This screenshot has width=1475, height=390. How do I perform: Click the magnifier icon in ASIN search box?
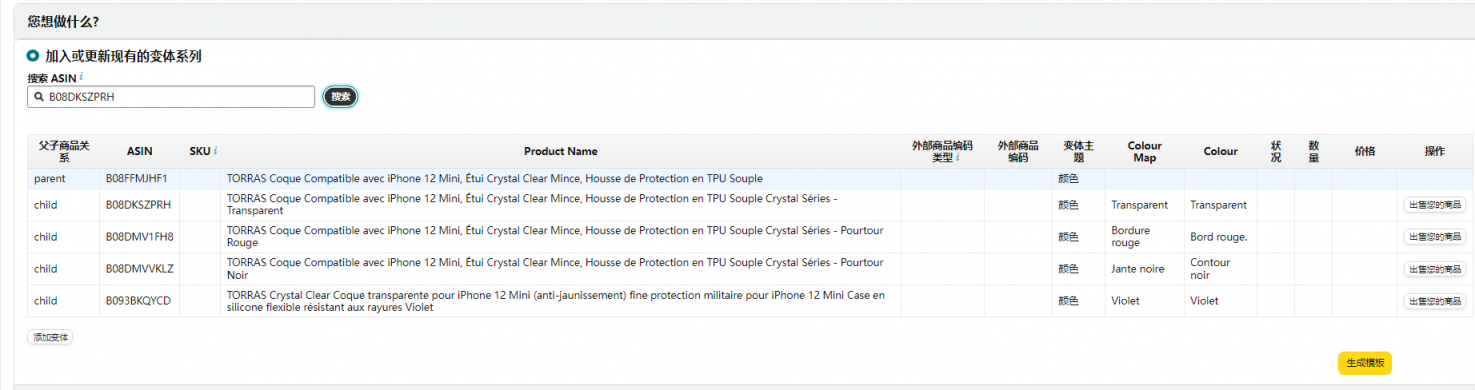point(39,97)
